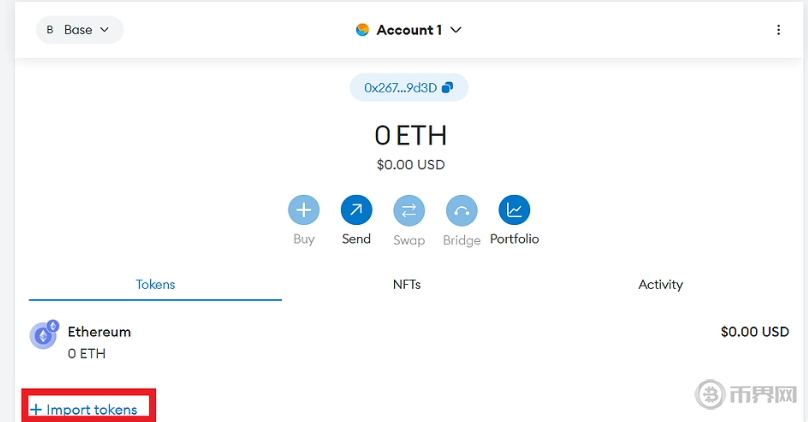Open the Ethereum token row's $0.00 USD value
Screen dimensions: 808x422
point(754,332)
